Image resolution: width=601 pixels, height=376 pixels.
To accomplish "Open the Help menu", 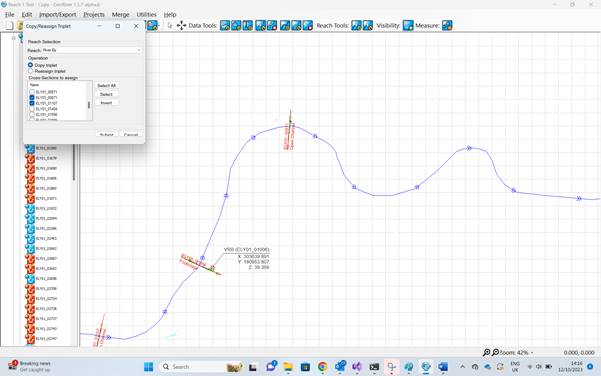I will tap(170, 15).
